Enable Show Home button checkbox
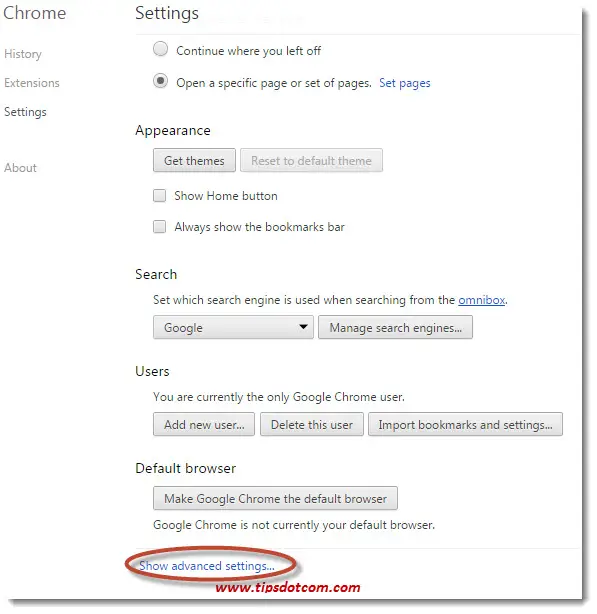The image size is (597, 614). 159,195
